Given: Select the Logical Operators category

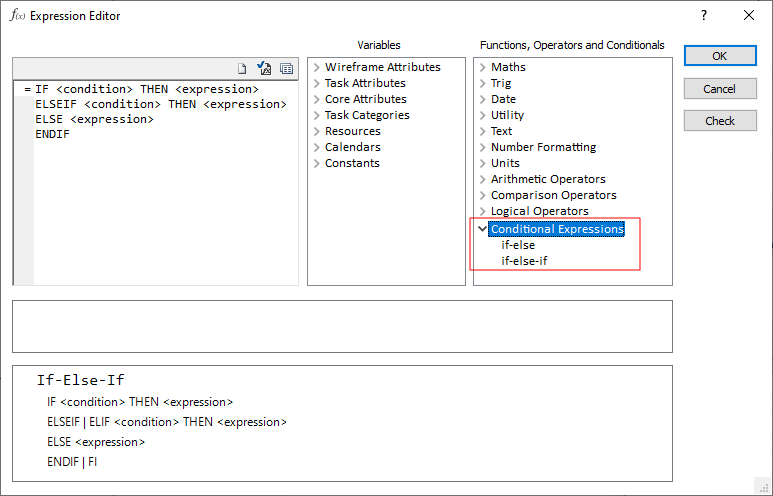Looking at the screenshot, I should pyautogui.click(x=539, y=211).
